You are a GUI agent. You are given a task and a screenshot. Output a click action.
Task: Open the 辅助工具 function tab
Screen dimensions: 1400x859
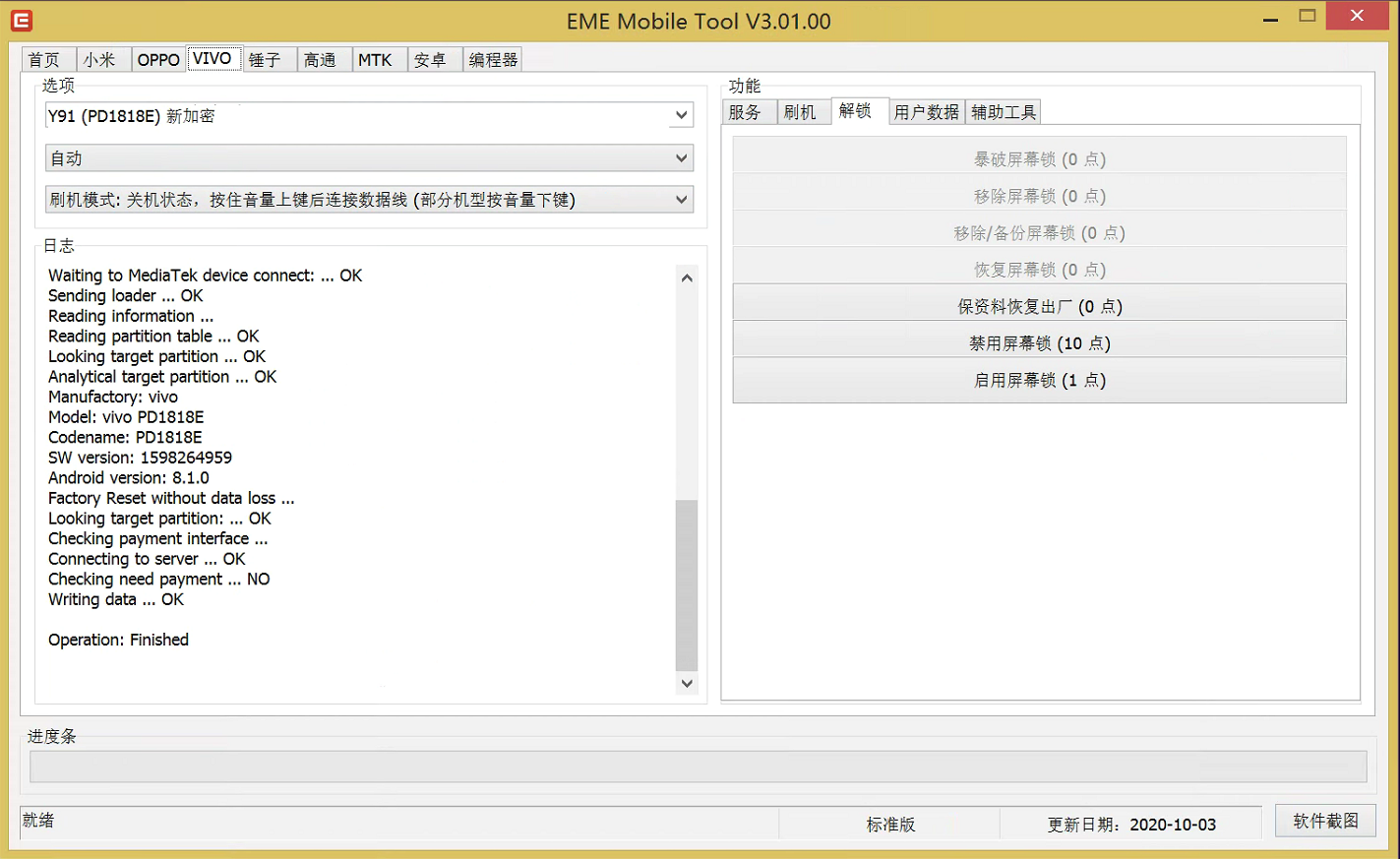[x=1004, y=112]
